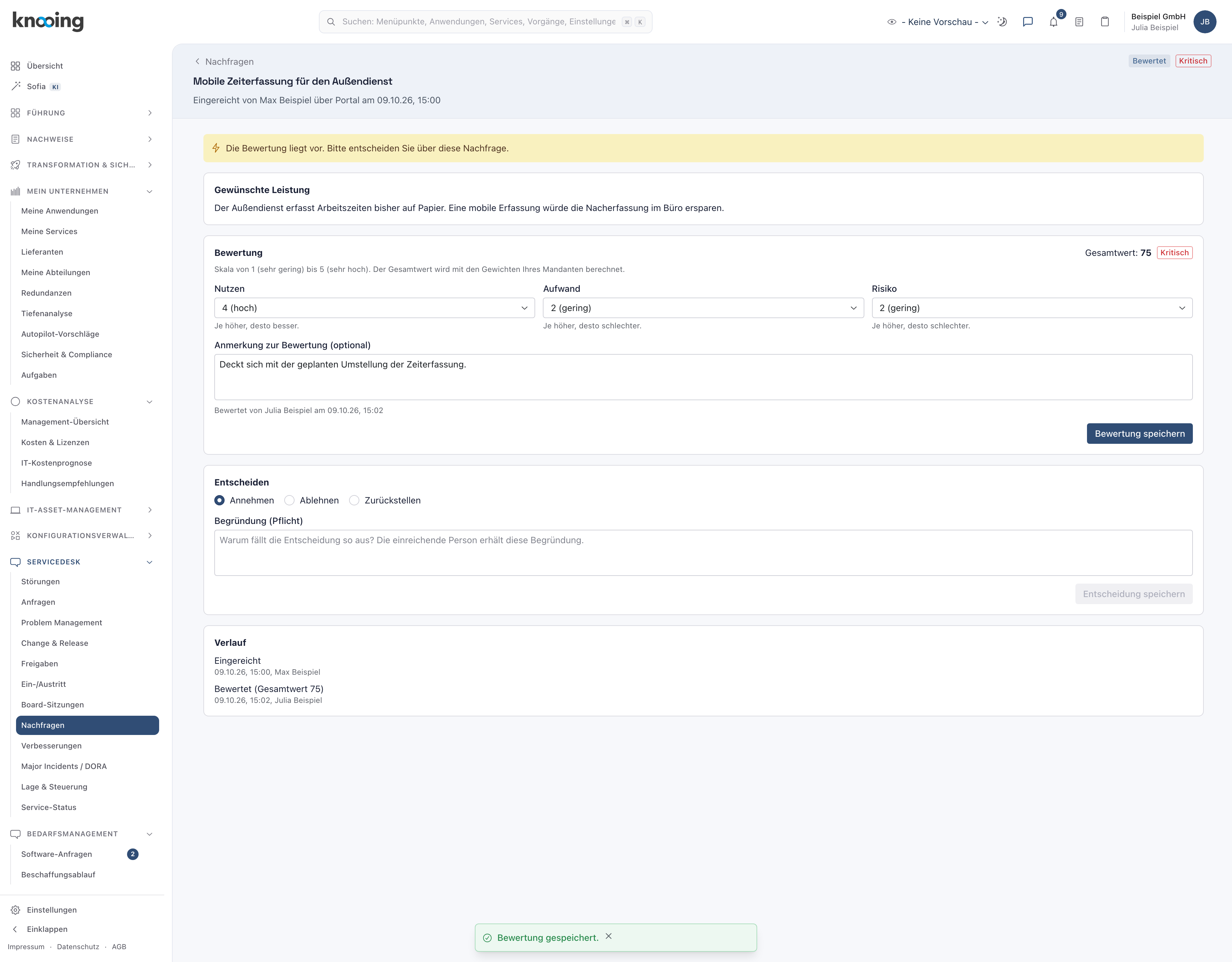Screen dimensions: 1232x962
Task: Open the Nutzen dropdown
Action: 374,308
